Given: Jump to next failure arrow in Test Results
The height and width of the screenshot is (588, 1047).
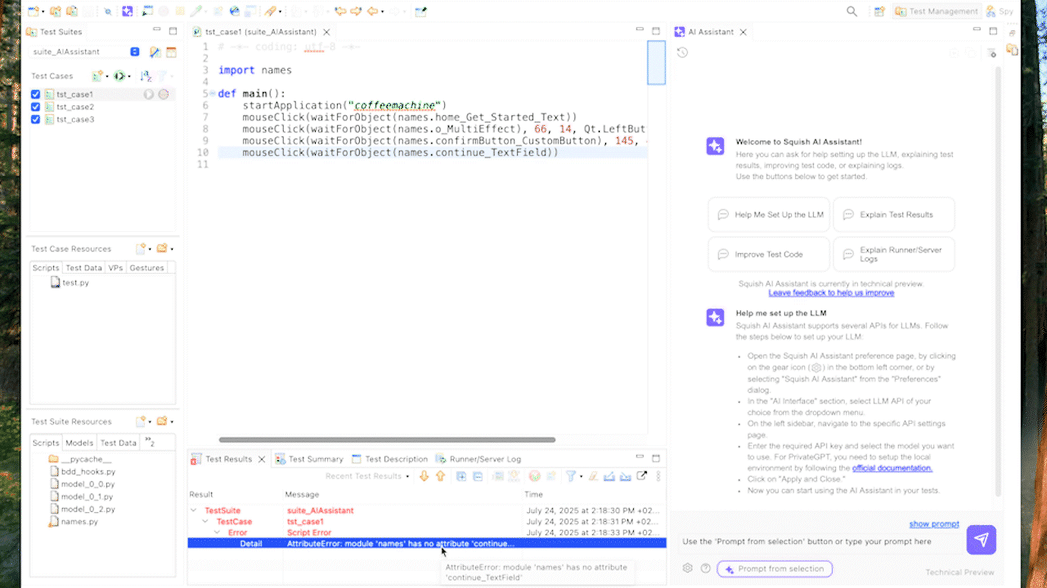Looking at the screenshot, I should [x=424, y=476].
